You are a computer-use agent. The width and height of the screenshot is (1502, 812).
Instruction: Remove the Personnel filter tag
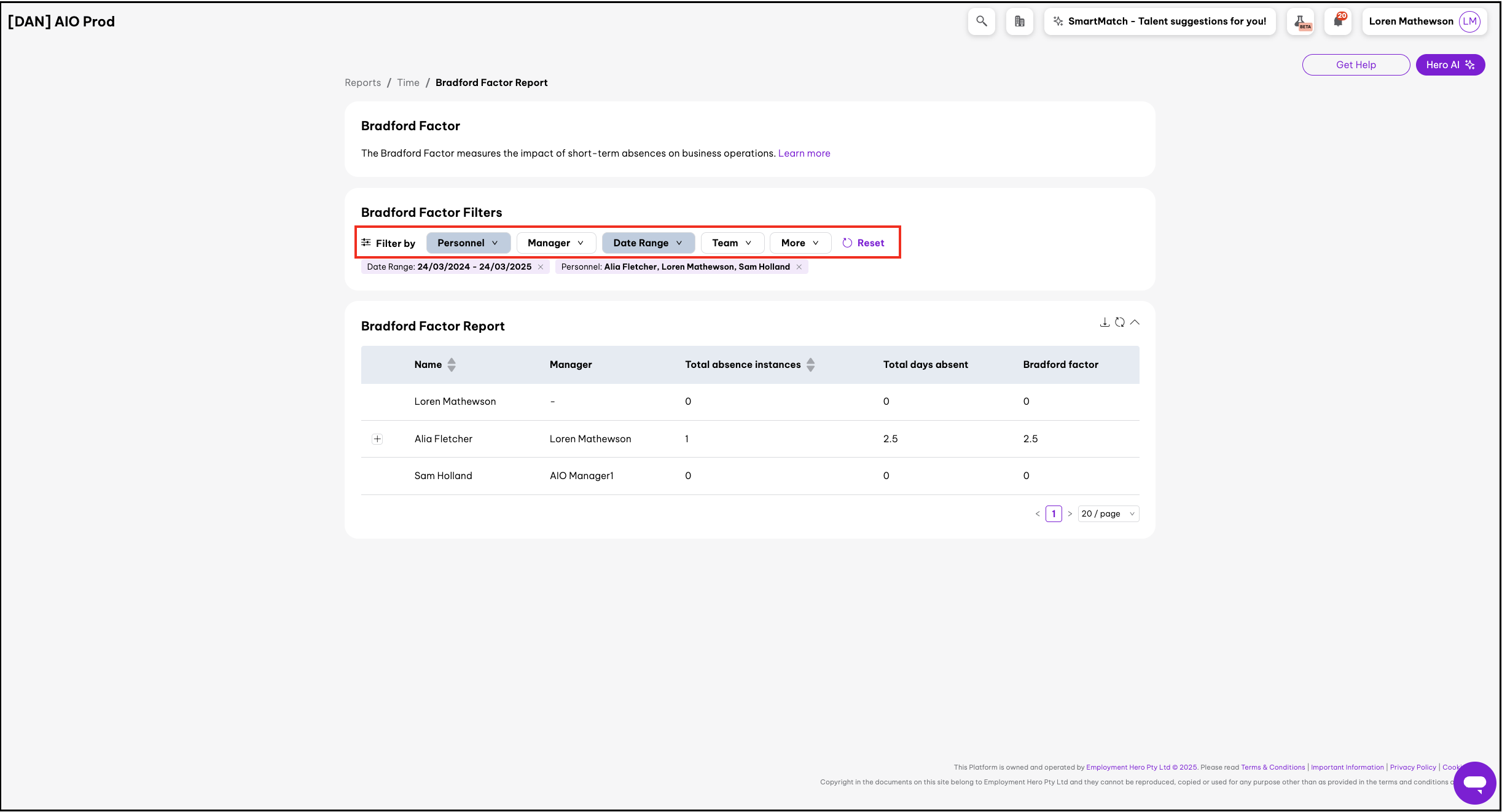point(799,267)
